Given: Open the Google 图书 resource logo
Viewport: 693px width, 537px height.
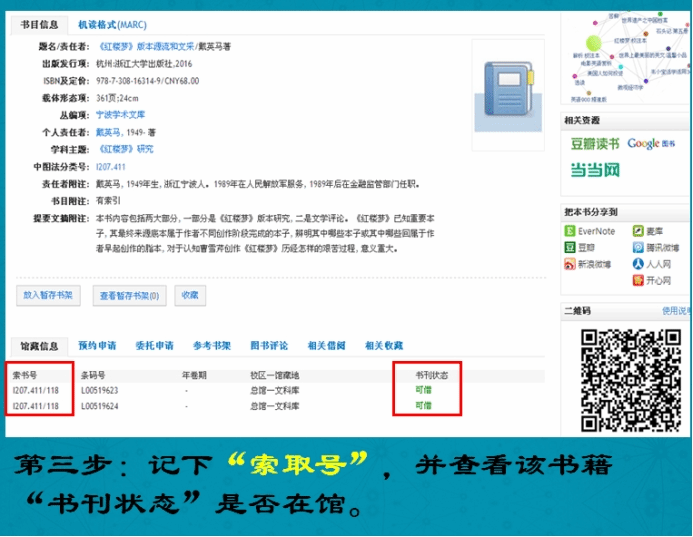Looking at the screenshot, I should 651,144.
